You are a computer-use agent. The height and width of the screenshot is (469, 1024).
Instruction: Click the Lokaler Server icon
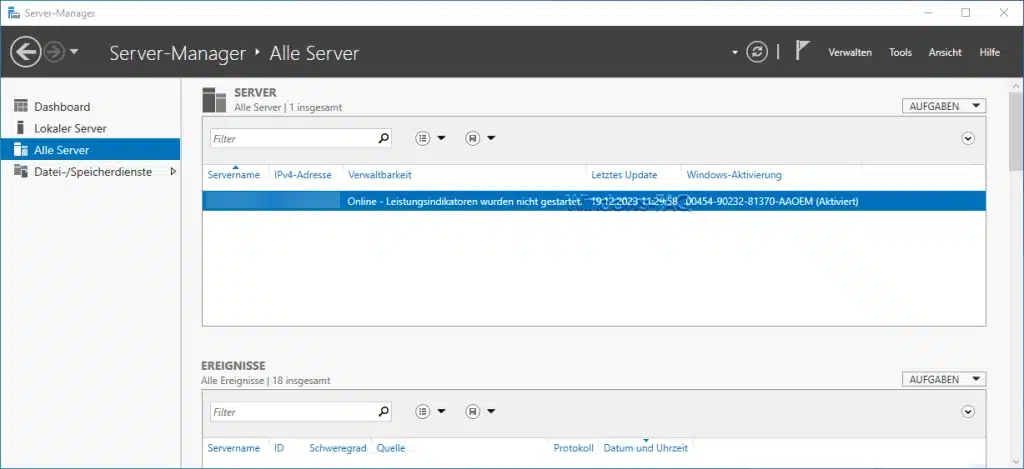[20, 127]
